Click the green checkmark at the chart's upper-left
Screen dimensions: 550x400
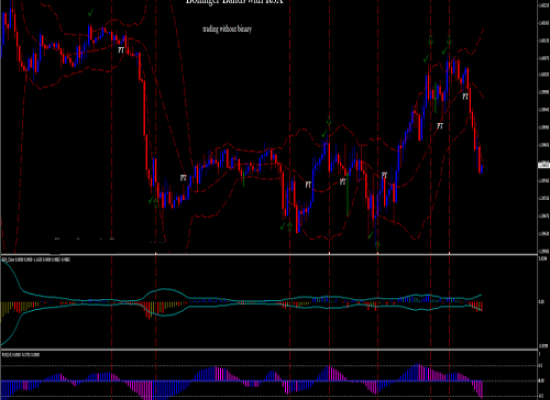[91, 13]
